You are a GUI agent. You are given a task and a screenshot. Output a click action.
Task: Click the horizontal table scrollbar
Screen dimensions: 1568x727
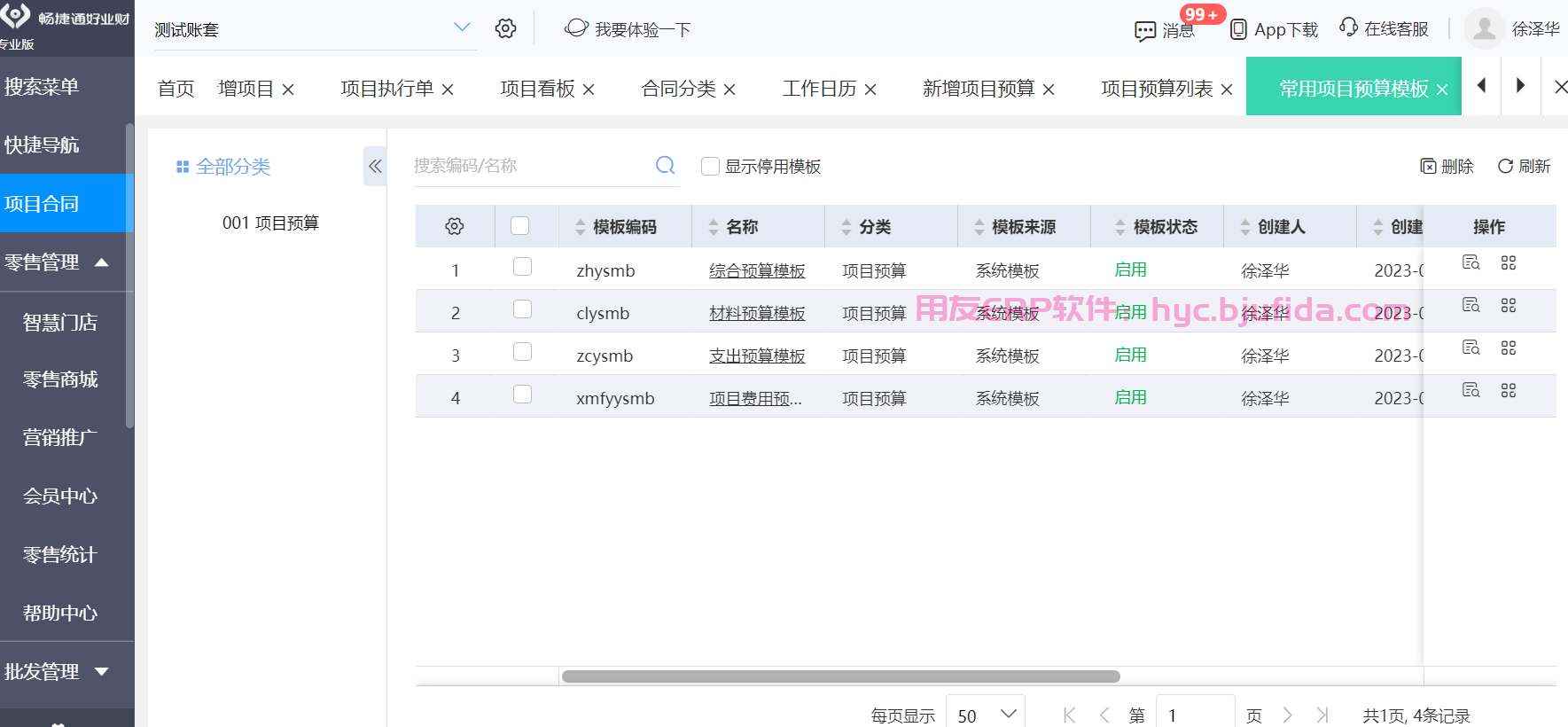coord(840,676)
